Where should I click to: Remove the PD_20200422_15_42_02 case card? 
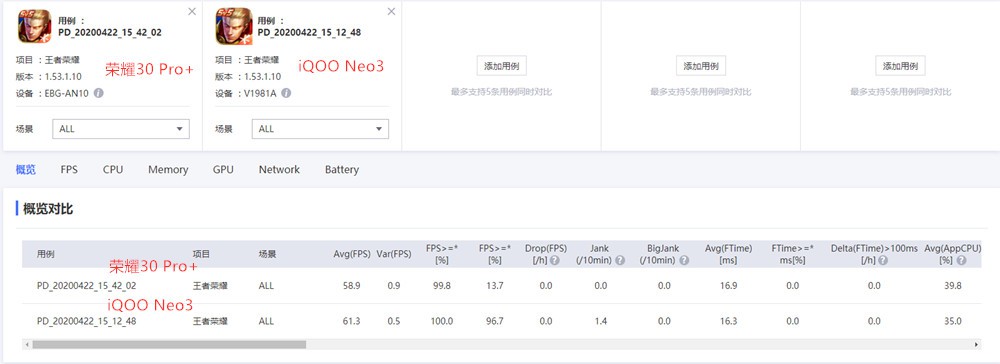tap(192, 11)
